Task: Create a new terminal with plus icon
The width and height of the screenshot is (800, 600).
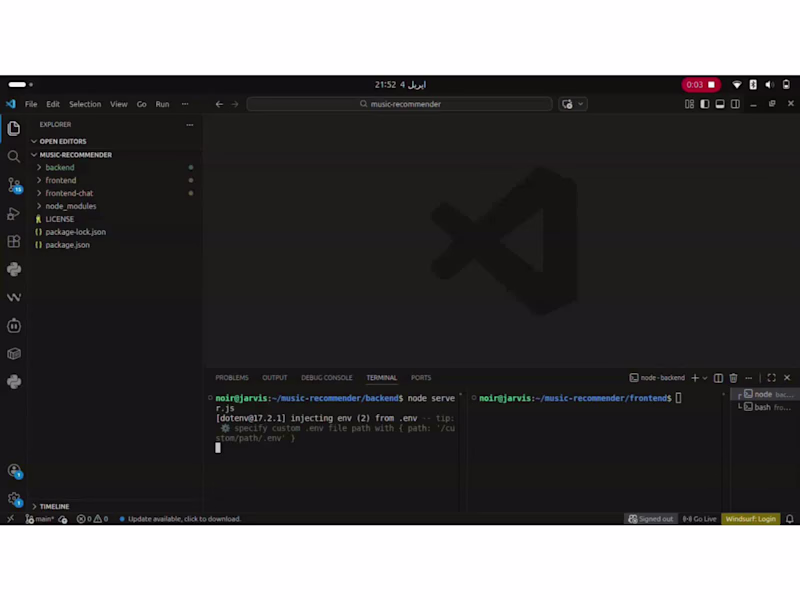Action: pyautogui.click(x=695, y=378)
